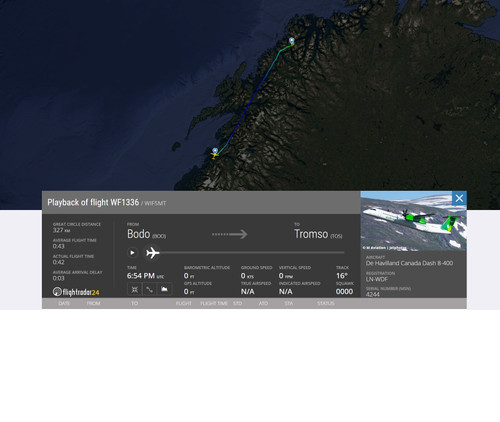500x422 pixels.
Task: Click the average arrival delay 0:03 value
Action: [x=58, y=278]
